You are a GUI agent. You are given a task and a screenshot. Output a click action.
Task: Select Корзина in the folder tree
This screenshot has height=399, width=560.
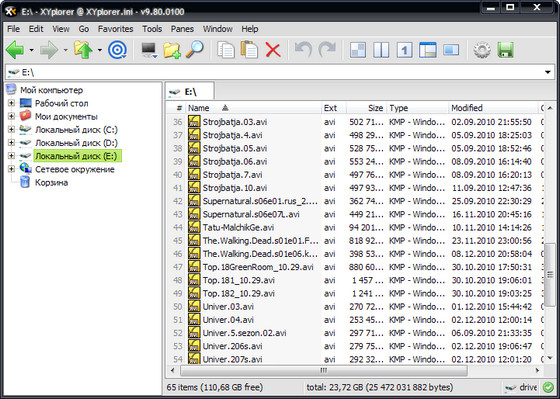51,183
